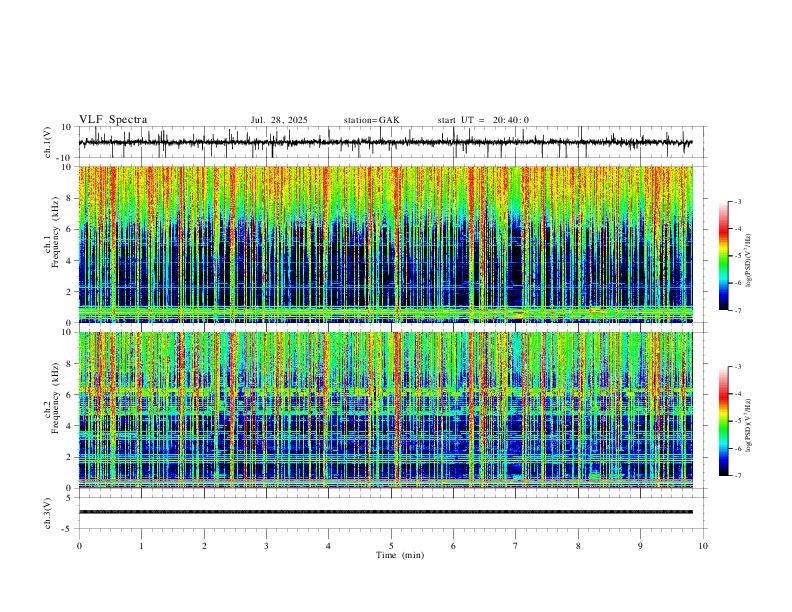Click the "VLF Spectra" title text

(113, 120)
